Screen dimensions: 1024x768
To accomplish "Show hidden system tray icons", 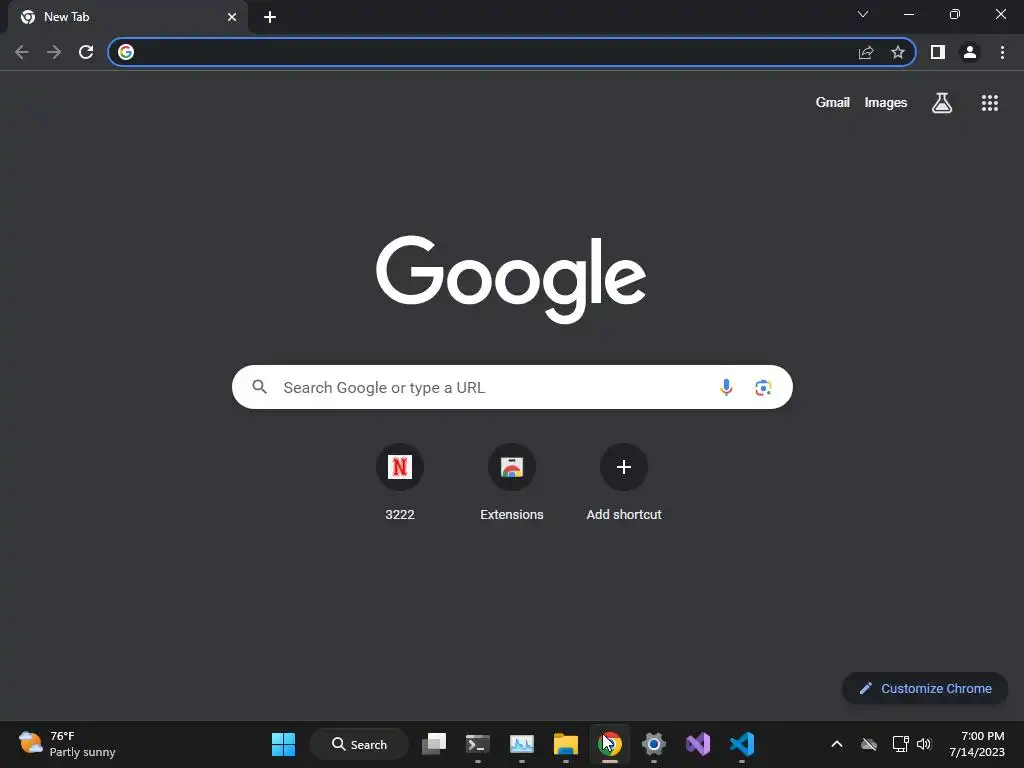I will click(x=837, y=744).
